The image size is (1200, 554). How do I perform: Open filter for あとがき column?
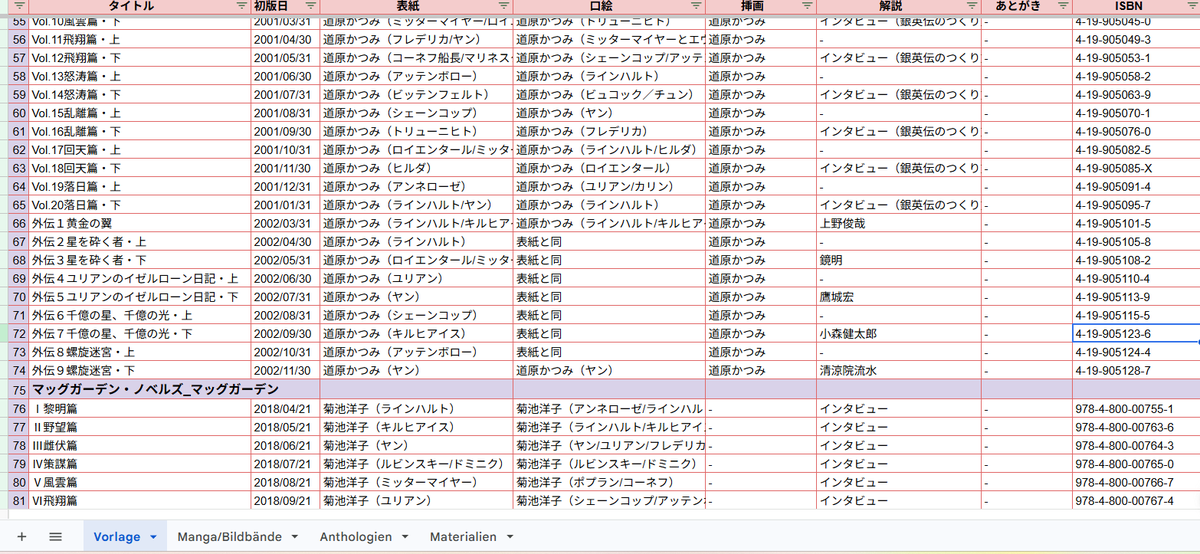1061,5
